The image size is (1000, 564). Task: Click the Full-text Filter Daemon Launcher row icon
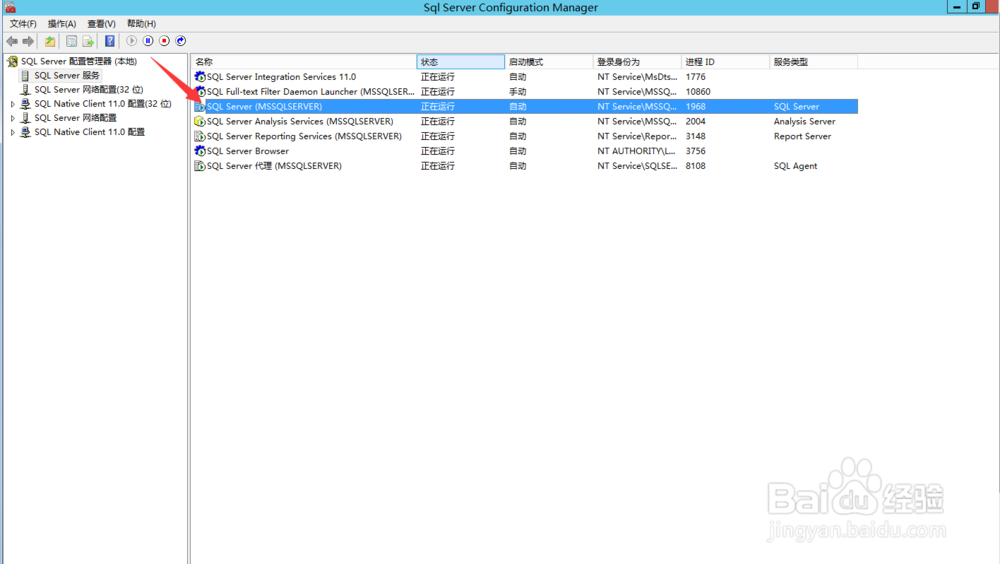[200, 91]
